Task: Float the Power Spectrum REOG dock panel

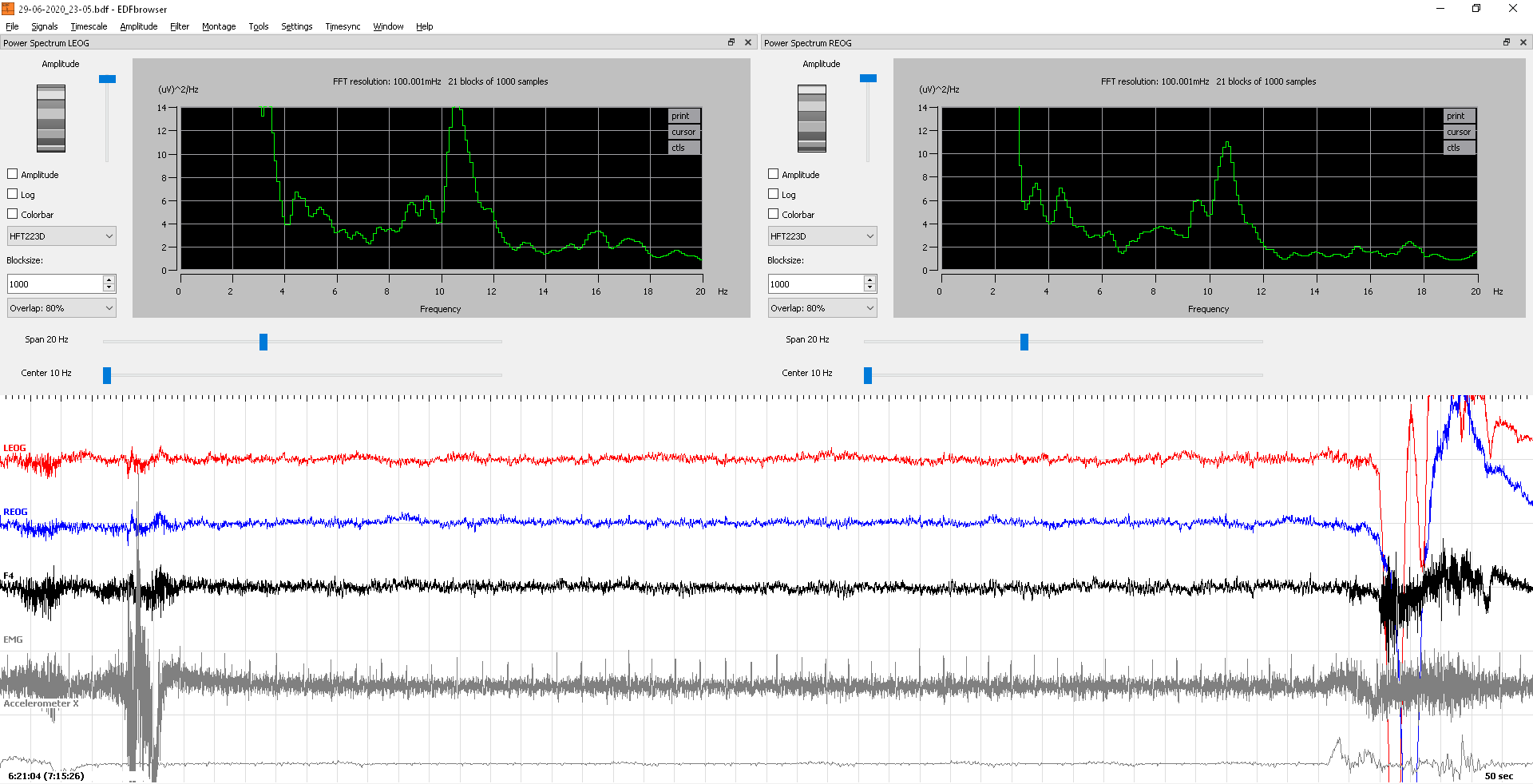Action: (1507, 42)
